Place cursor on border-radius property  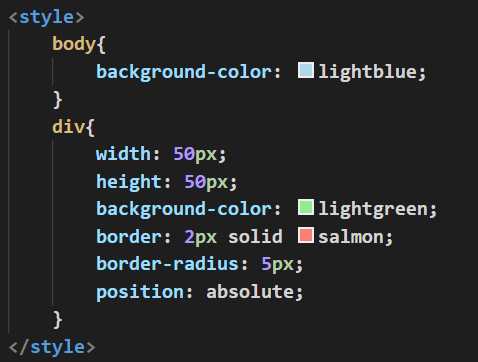(x=167, y=264)
